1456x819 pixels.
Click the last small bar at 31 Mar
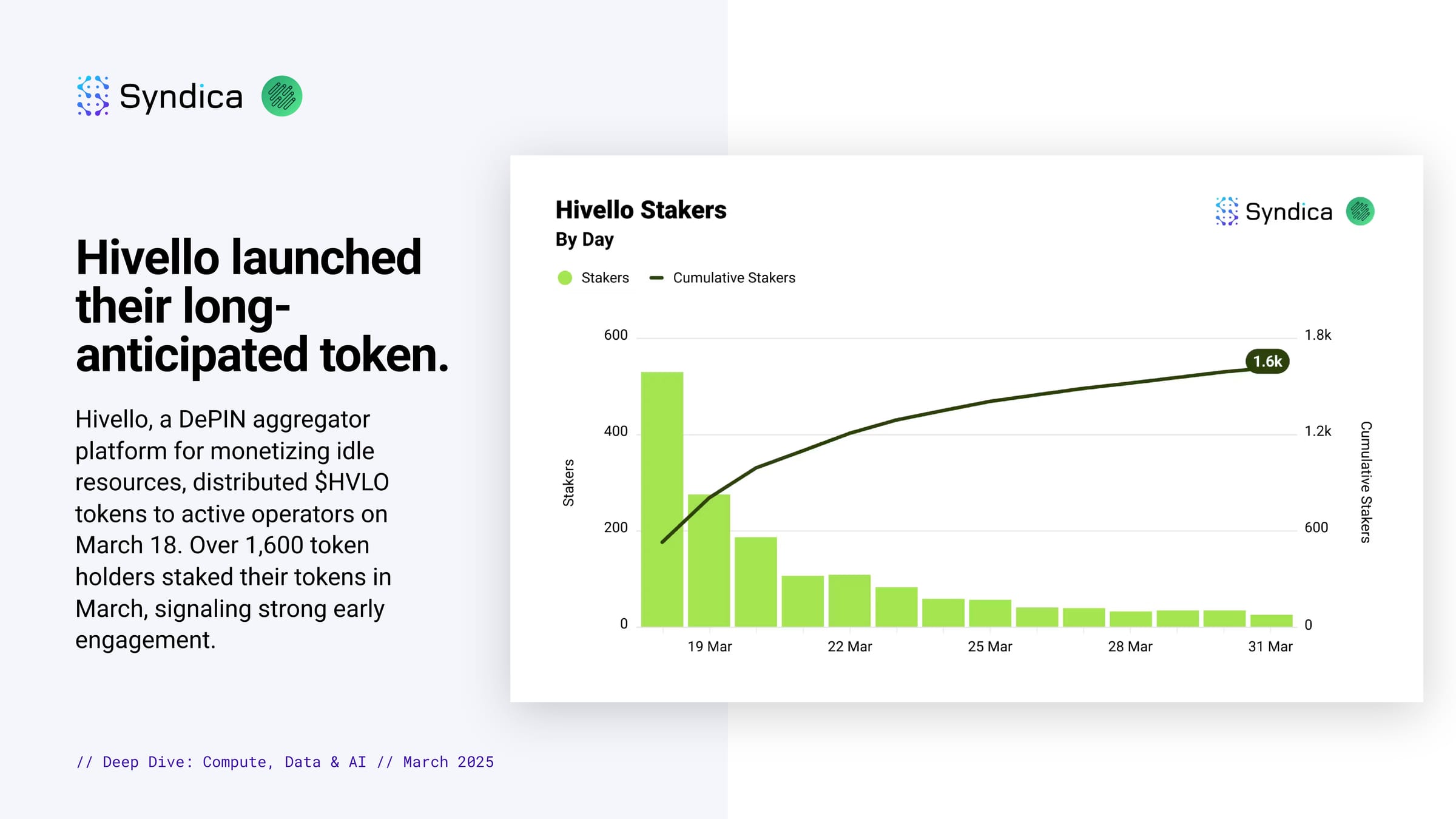(x=1271, y=621)
